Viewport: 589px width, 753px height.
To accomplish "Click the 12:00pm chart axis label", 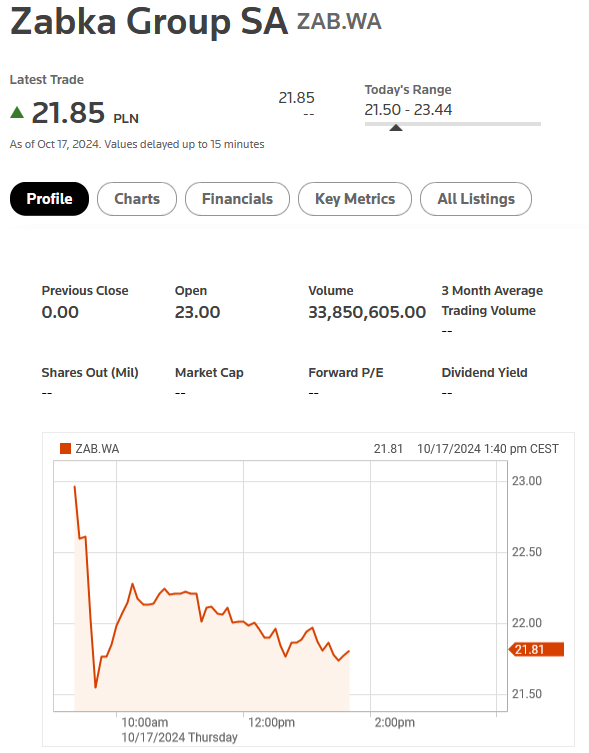I will pyautogui.click(x=271, y=722).
